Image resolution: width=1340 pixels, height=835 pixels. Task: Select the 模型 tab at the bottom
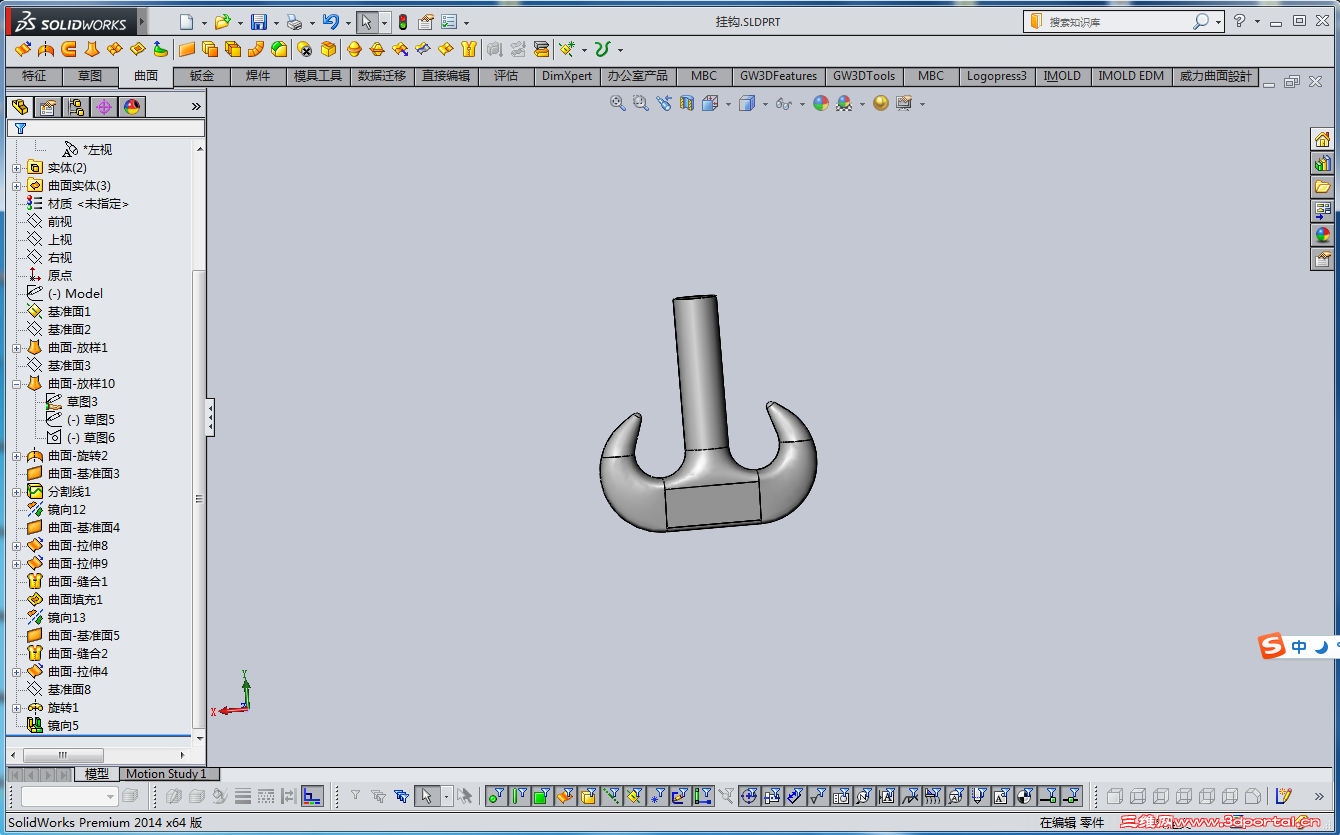[97, 774]
